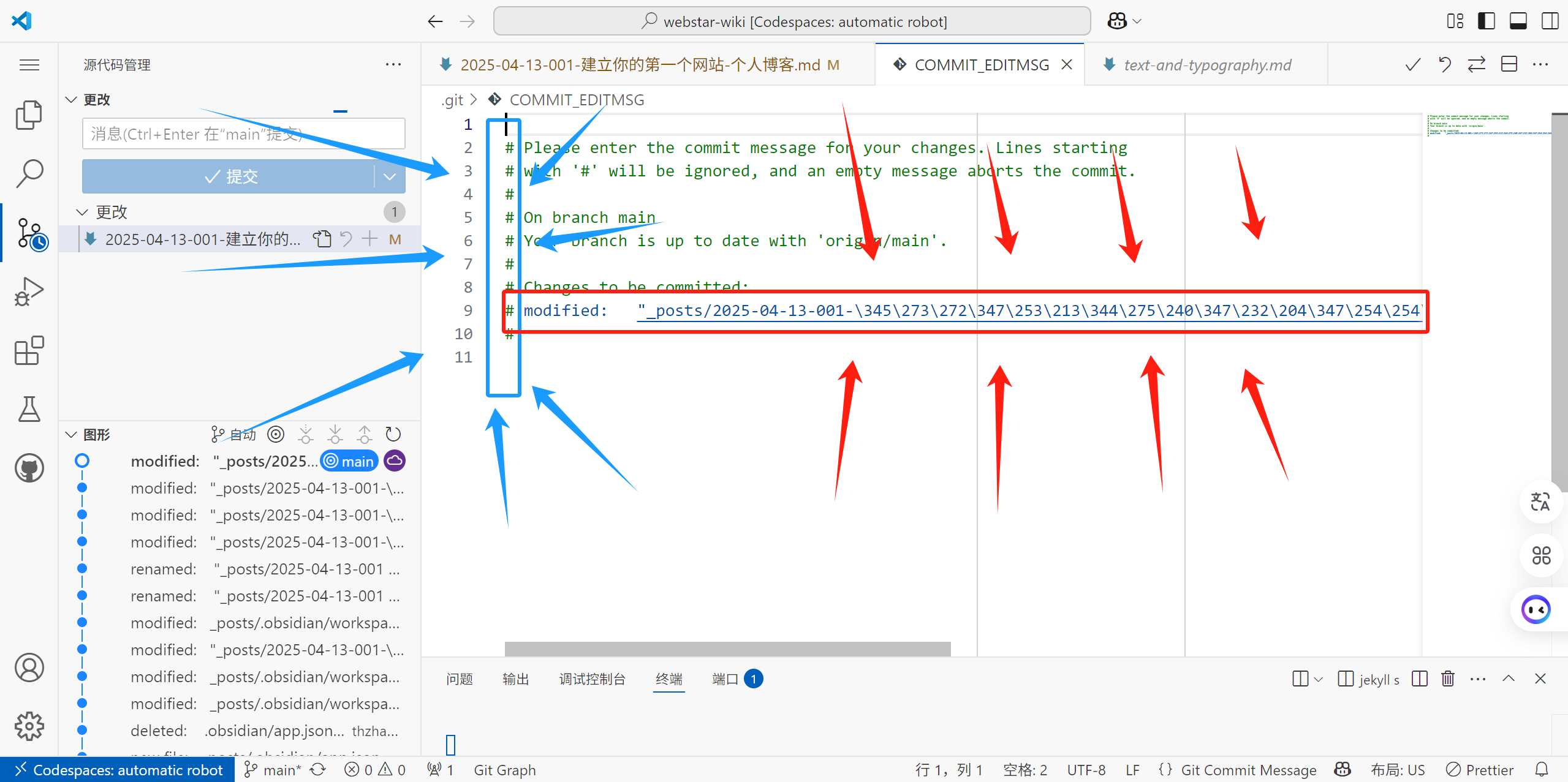Open the Search view in activity bar

29,174
